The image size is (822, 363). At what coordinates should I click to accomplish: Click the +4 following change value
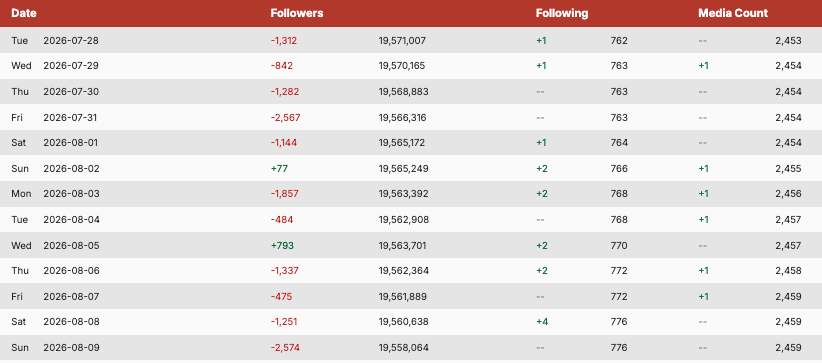pos(542,322)
